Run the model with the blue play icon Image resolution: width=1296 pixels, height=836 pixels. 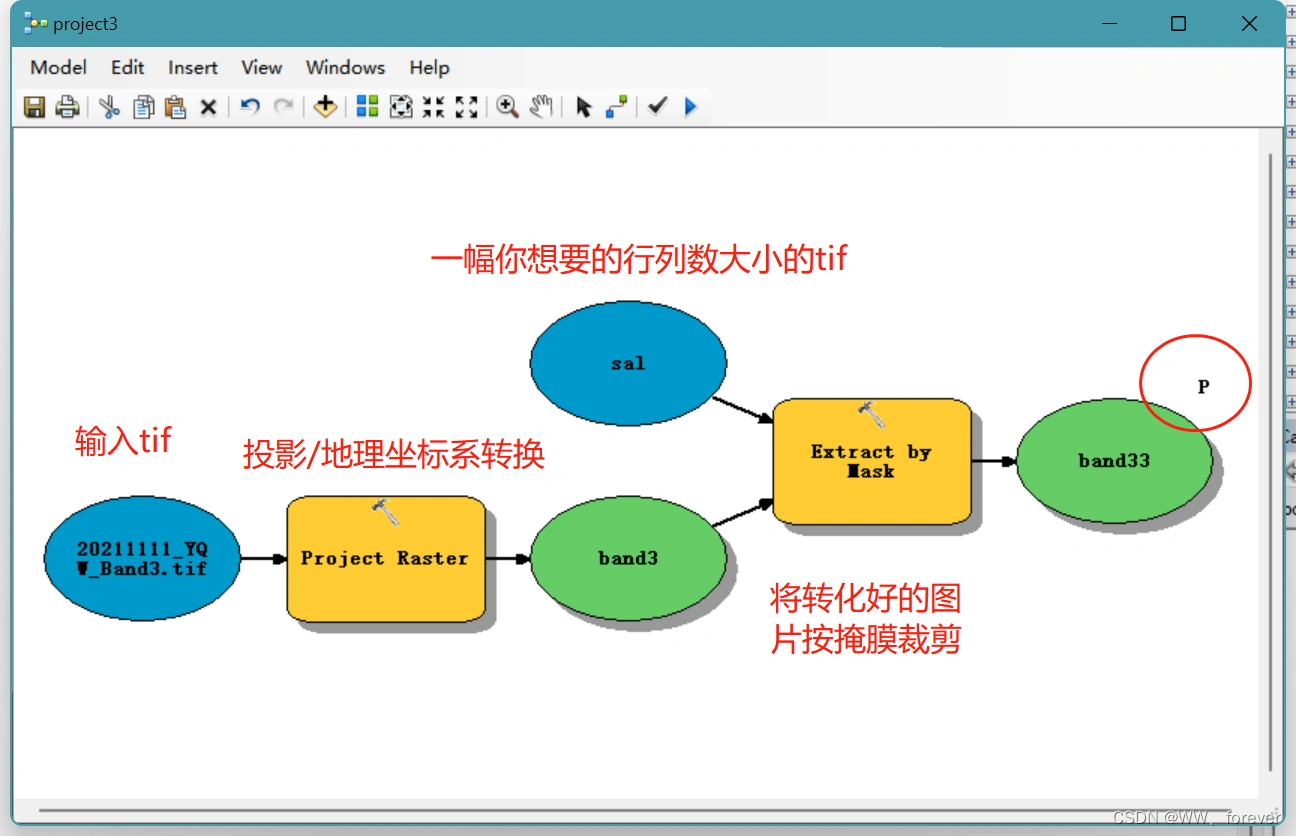[x=690, y=106]
